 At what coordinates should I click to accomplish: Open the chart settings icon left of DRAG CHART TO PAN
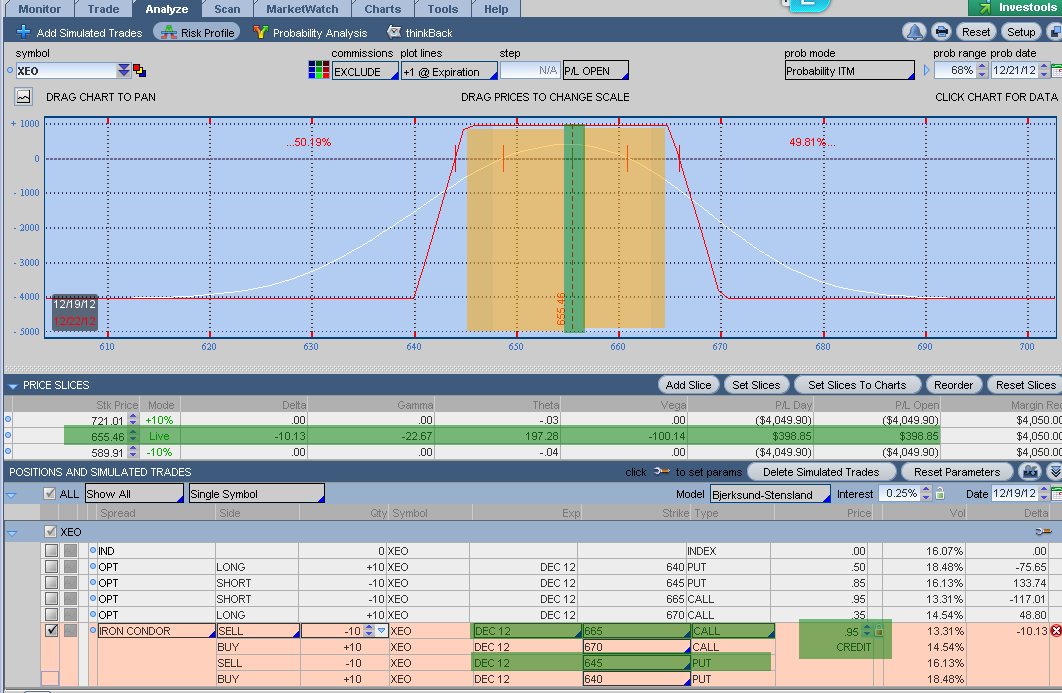[x=23, y=97]
